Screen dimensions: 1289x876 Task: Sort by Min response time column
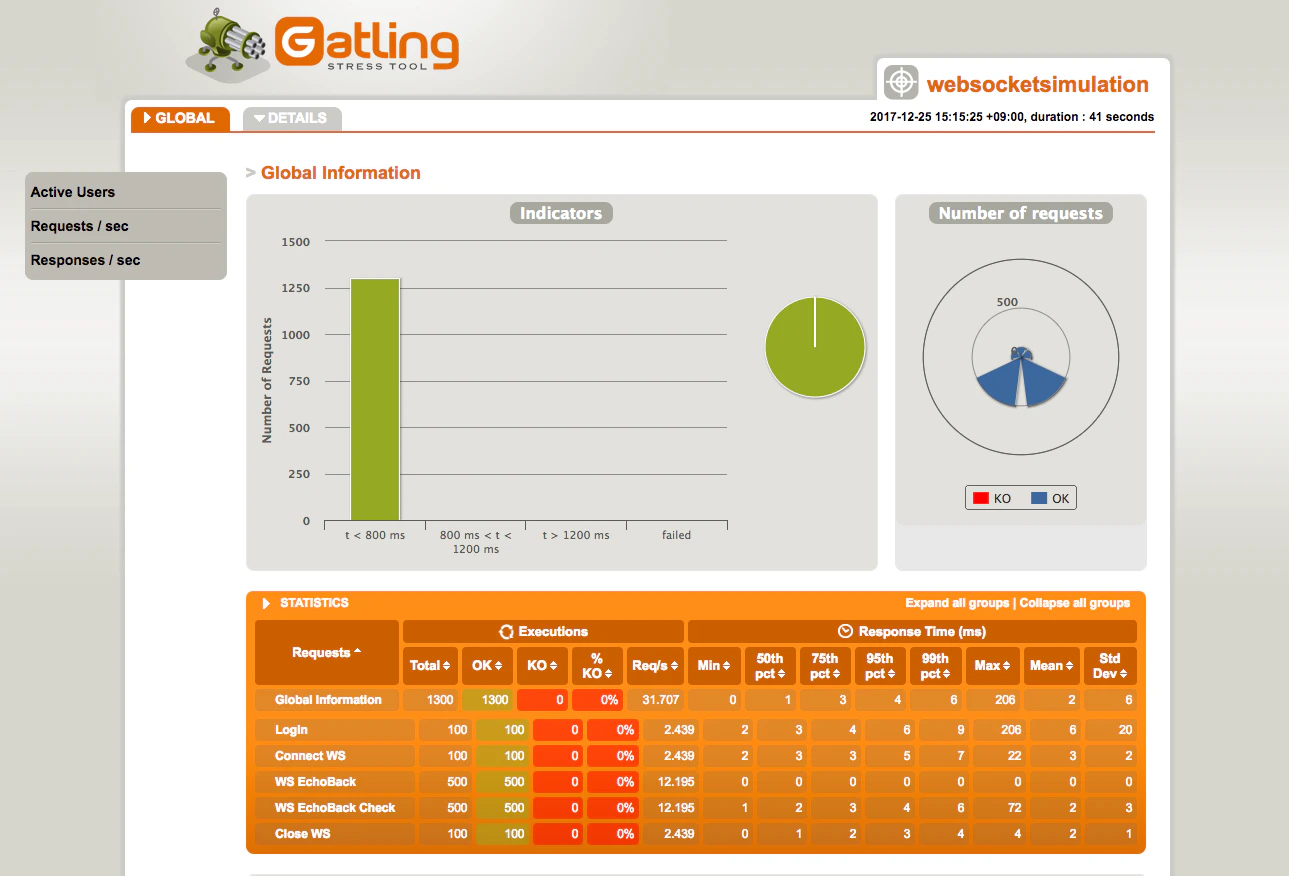714,666
